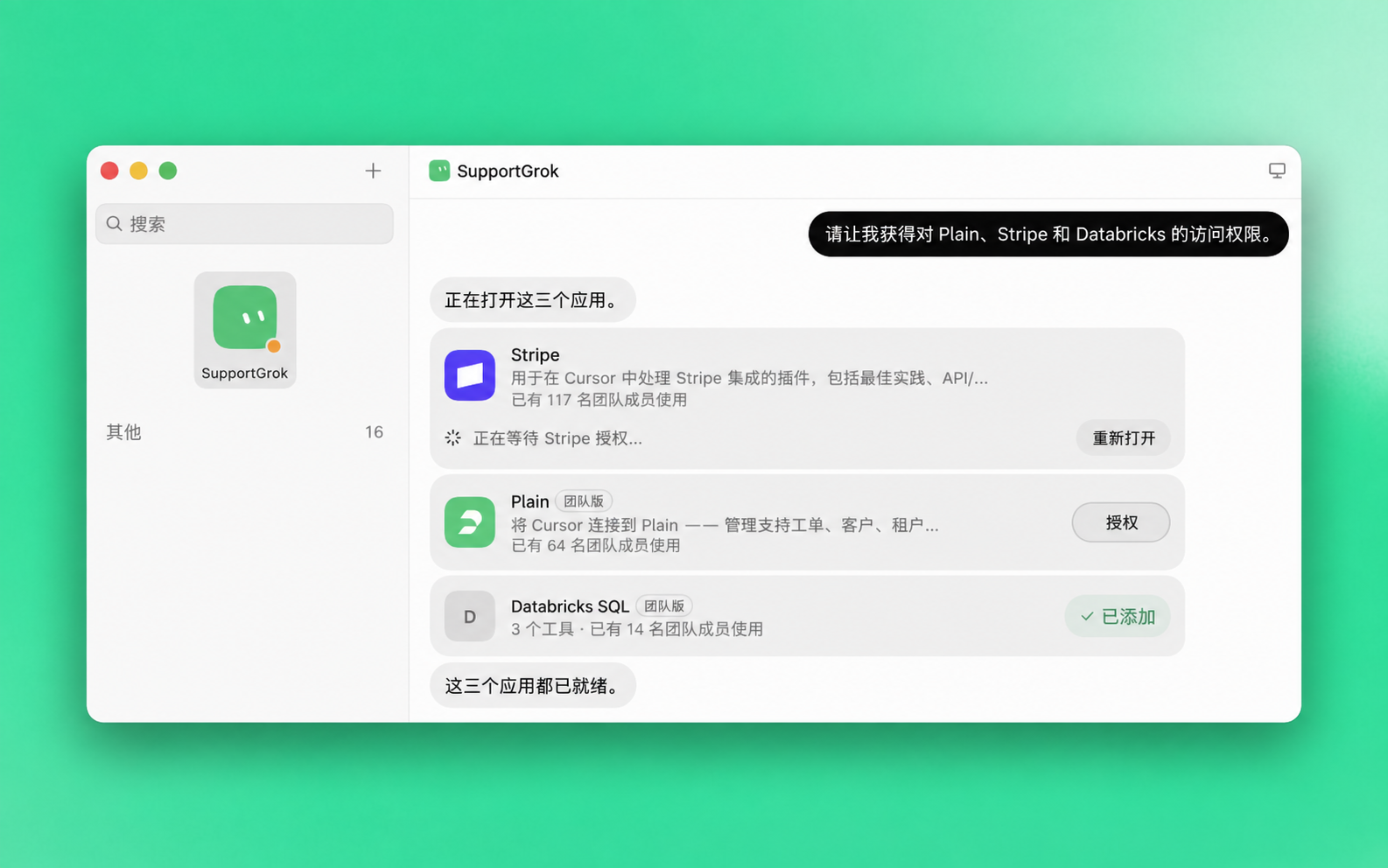Click the 团队版 badge next to Plain
This screenshot has height=868, width=1388.
584,501
